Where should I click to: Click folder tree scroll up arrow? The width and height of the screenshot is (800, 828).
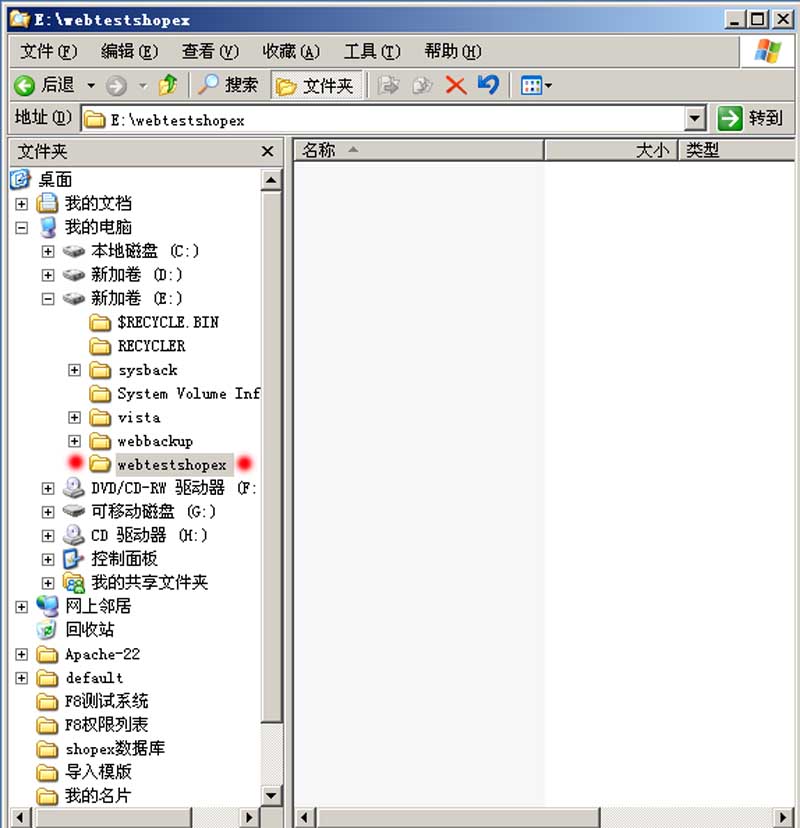pyautogui.click(x=271, y=181)
